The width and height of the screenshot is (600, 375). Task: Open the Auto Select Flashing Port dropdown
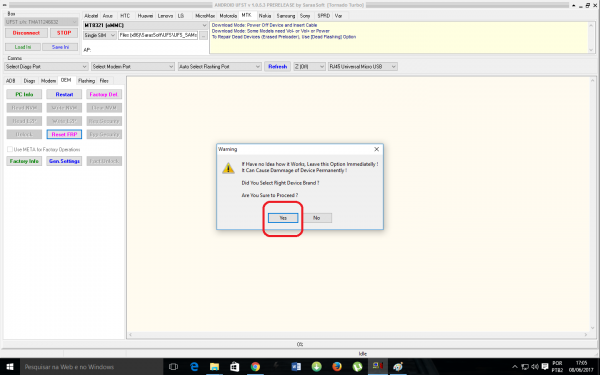click(220, 67)
